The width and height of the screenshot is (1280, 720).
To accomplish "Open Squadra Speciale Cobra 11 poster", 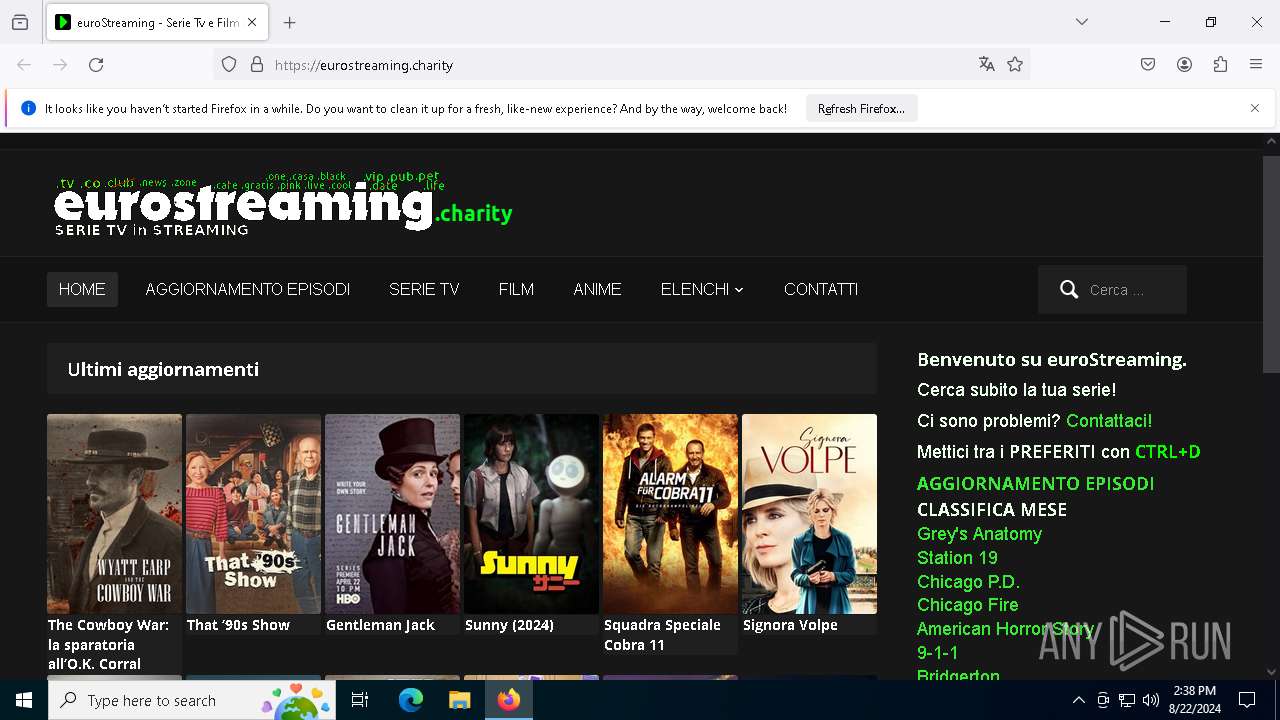I will coord(670,514).
